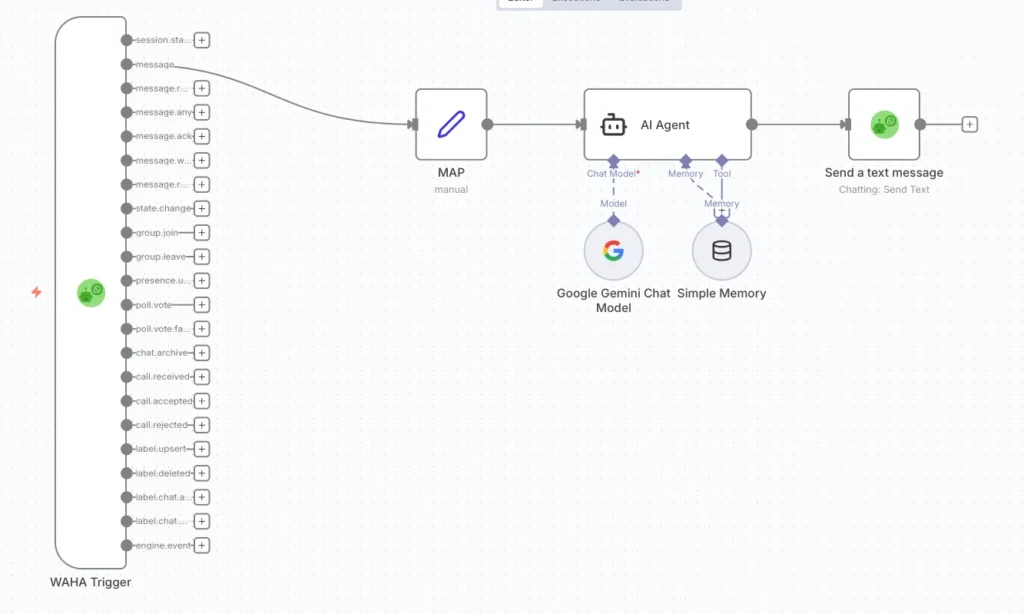Add node to state.change output
The image size is (1024, 614).
click(x=201, y=208)
